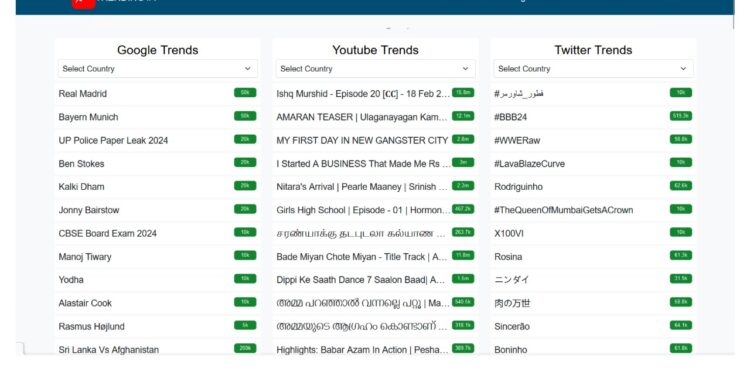Click count badge beside Sri Lanka Vs Afghanistan
Image resolution: width=750 pixels, height=375 pixels.
pos(245,349)
